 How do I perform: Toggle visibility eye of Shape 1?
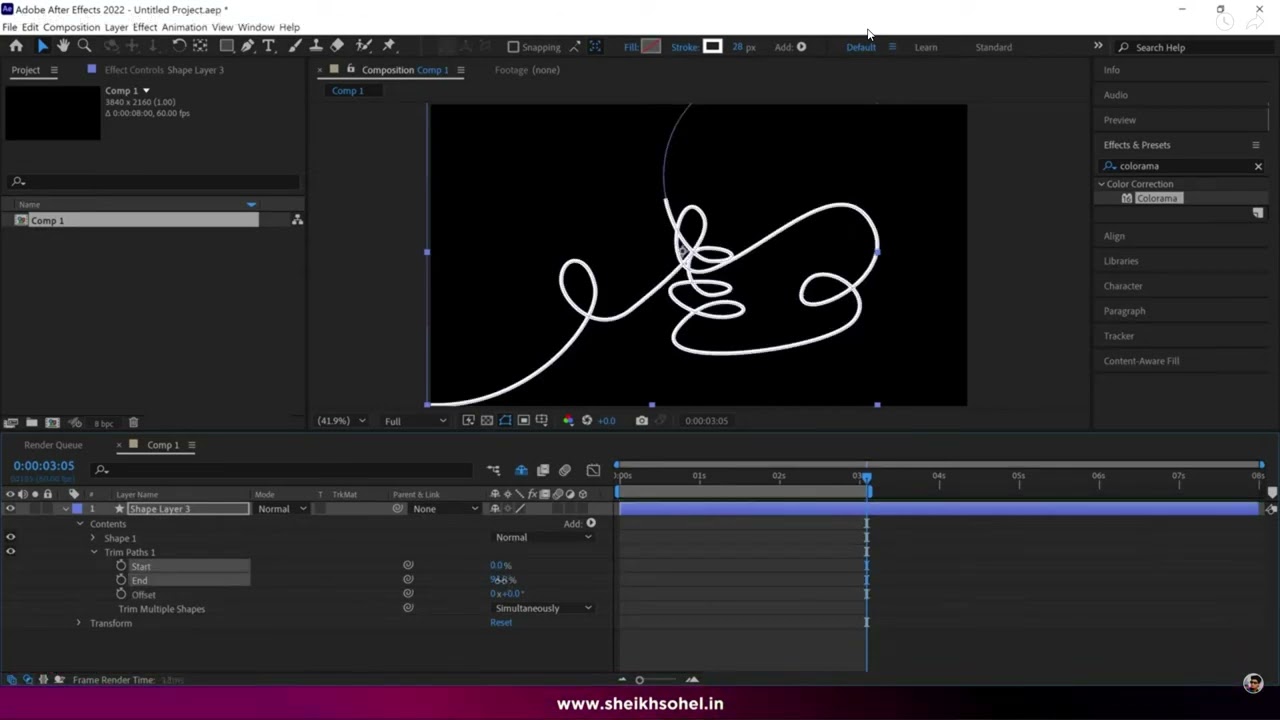[10, 537]
